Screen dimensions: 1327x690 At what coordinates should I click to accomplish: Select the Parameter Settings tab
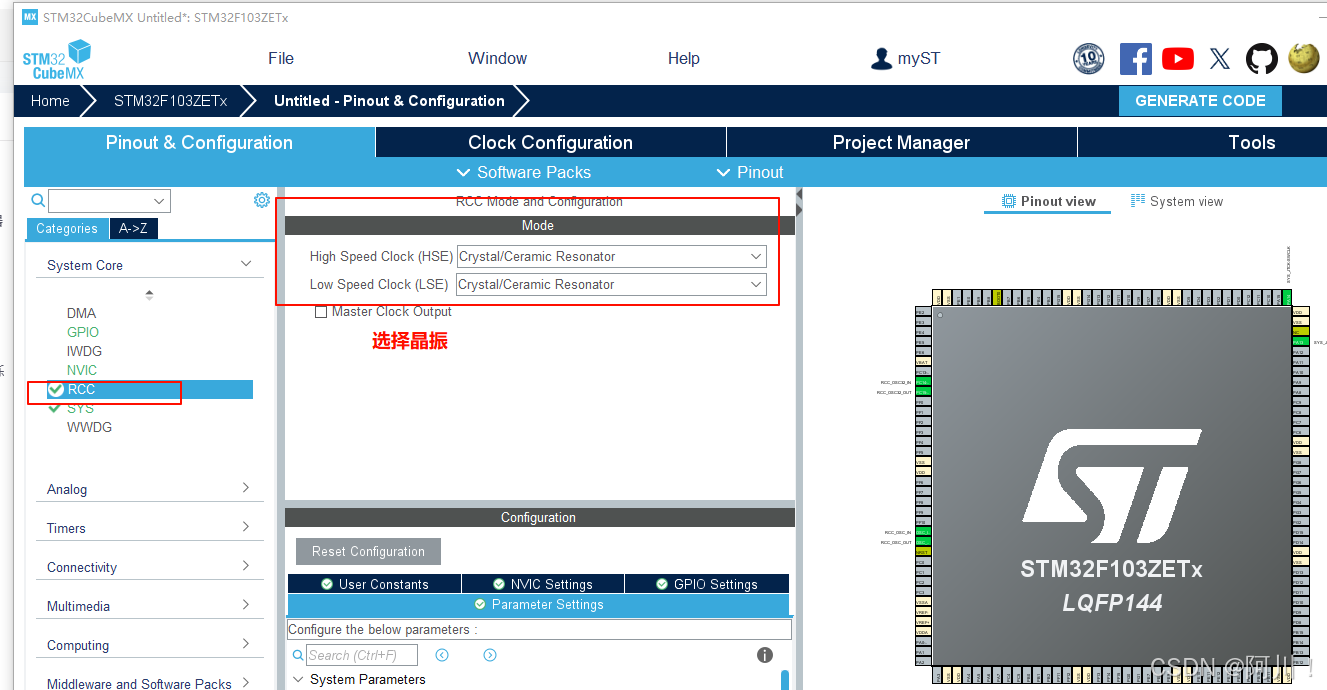538,604
